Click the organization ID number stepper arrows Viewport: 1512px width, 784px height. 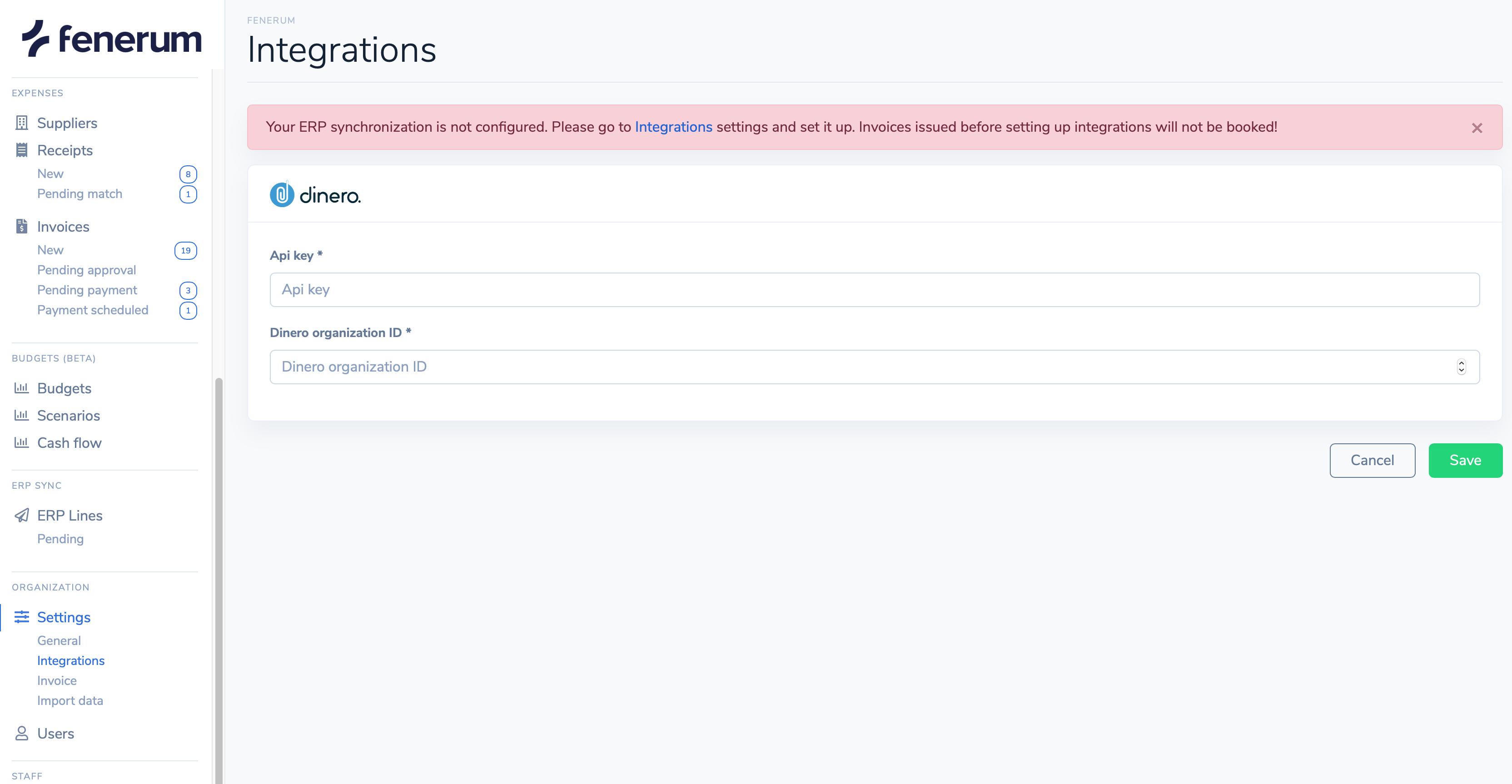click(x=1462, y=367)
